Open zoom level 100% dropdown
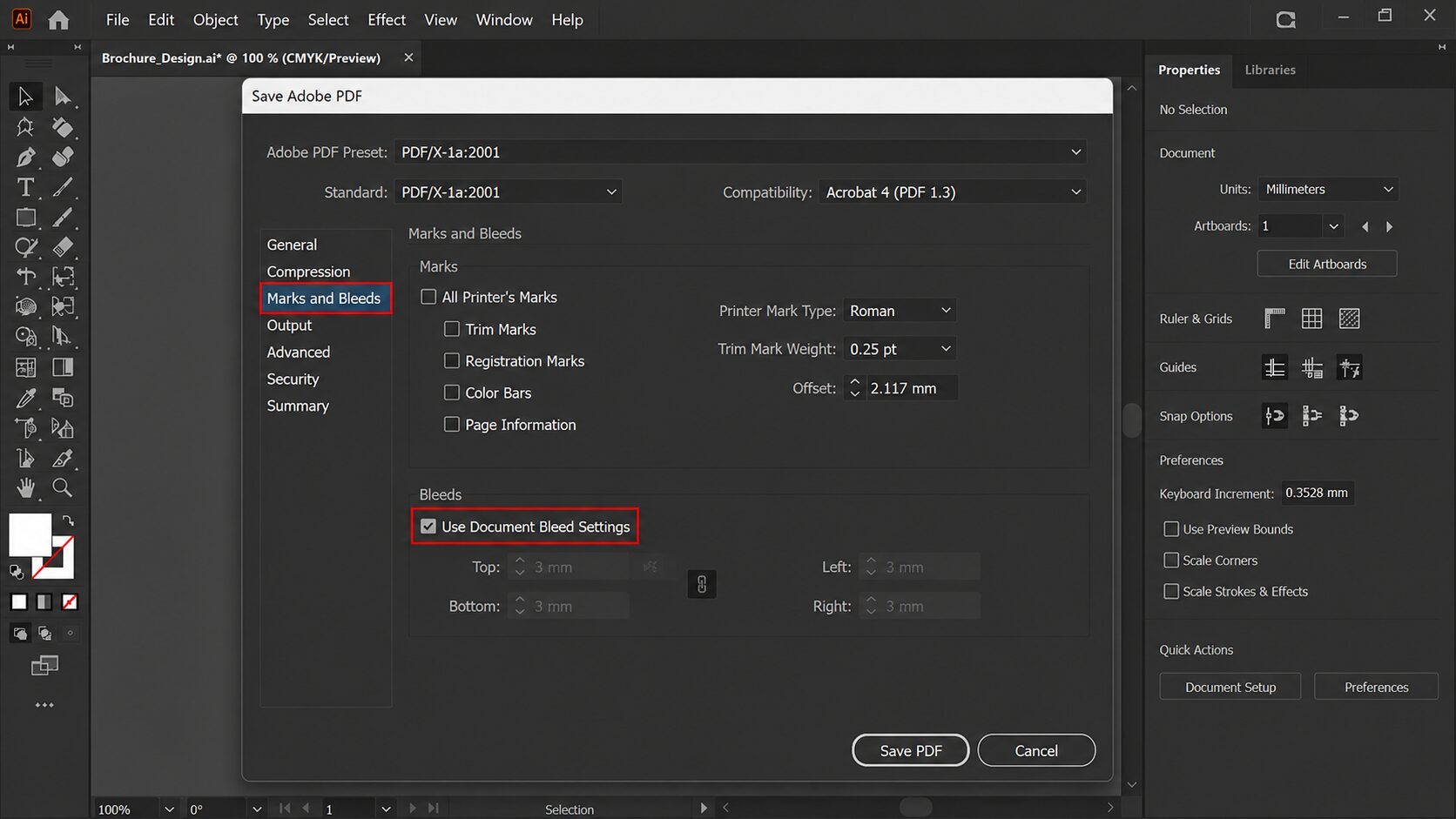The width and height of the screenshot is (1456, 819). 169,809
